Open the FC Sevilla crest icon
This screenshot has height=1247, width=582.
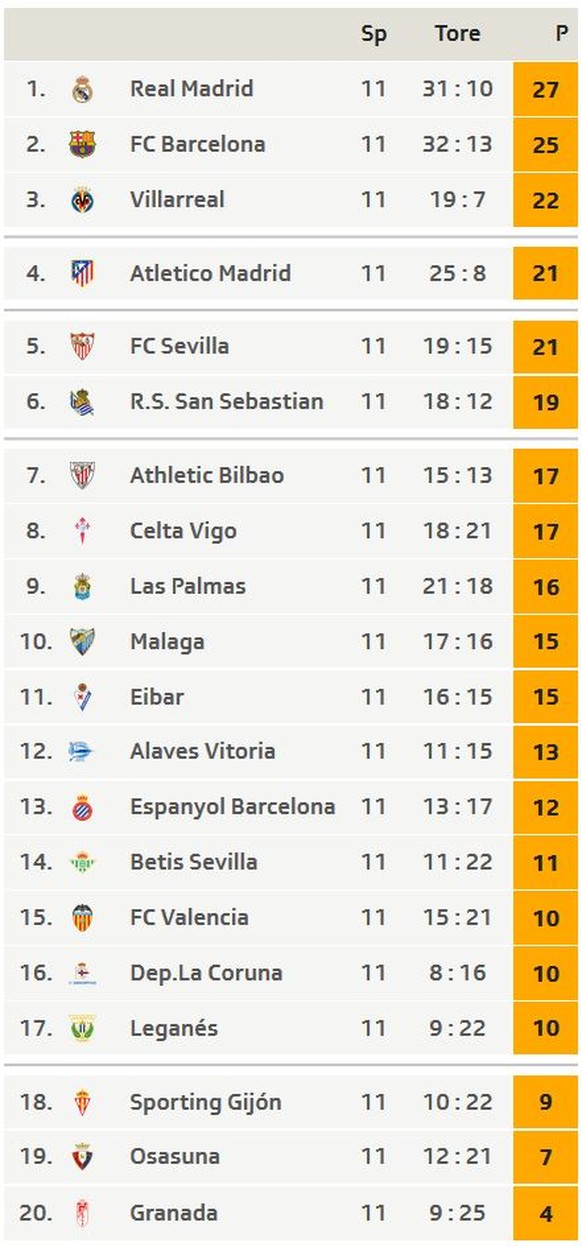tap(82, 346)
